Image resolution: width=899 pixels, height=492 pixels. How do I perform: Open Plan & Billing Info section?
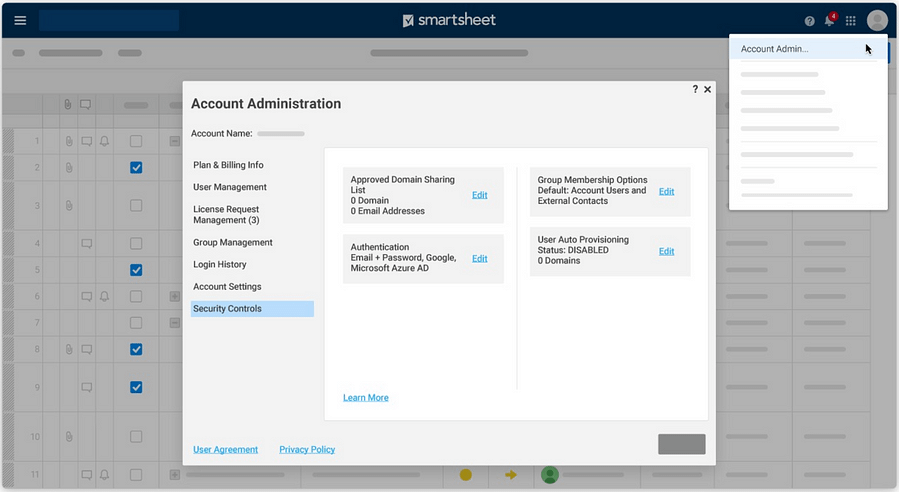tap(228, 165)
